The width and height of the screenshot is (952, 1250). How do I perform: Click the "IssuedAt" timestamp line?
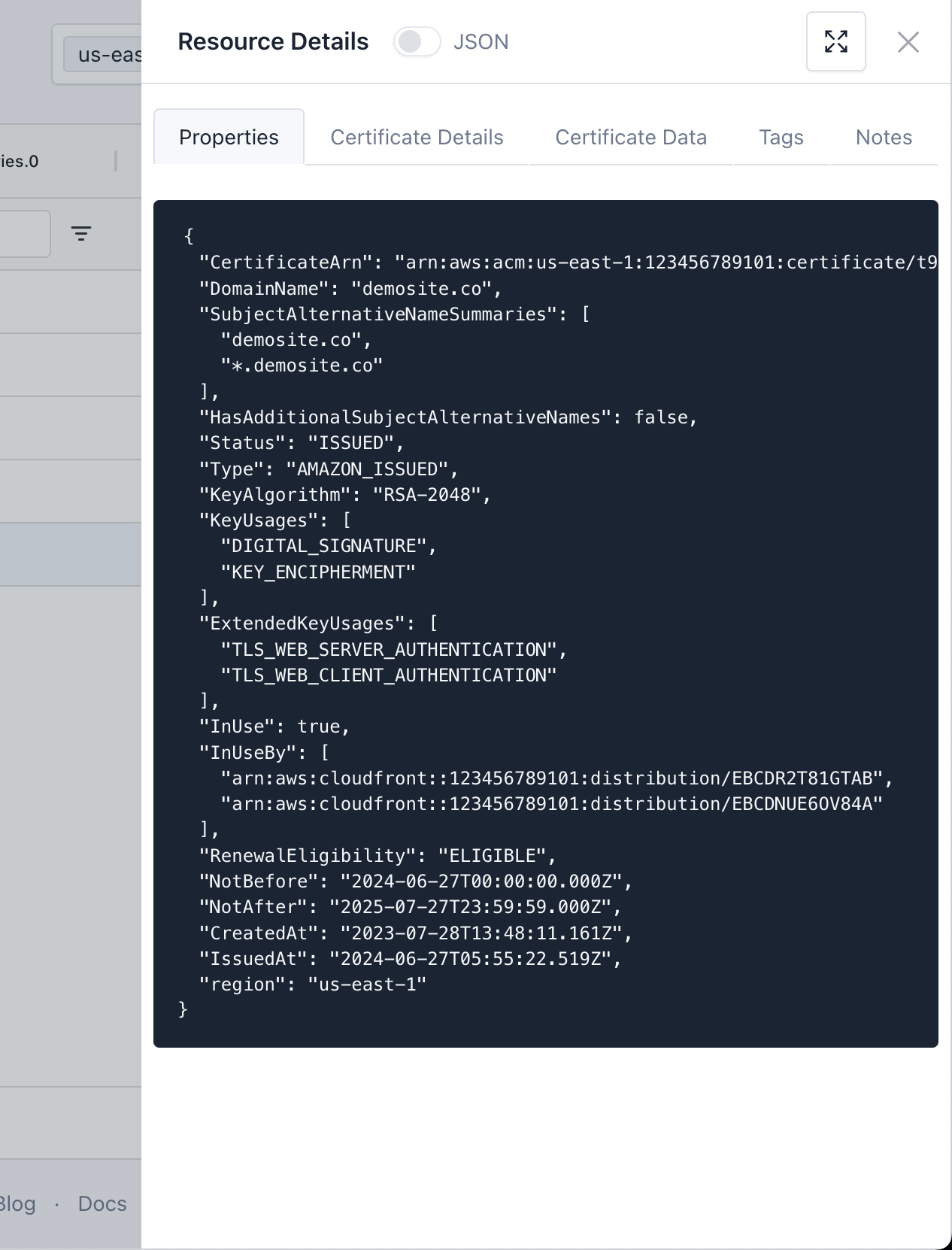coord(410,959)
